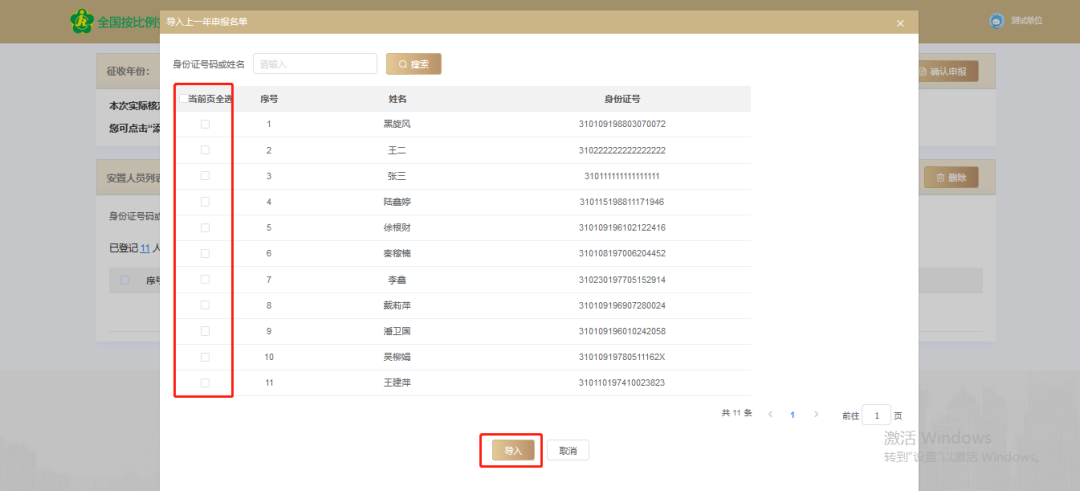Click the 删除 trash button behind dialog
Image resolution: width=1080 pixels, height=491 pixels.
[950, 178]
